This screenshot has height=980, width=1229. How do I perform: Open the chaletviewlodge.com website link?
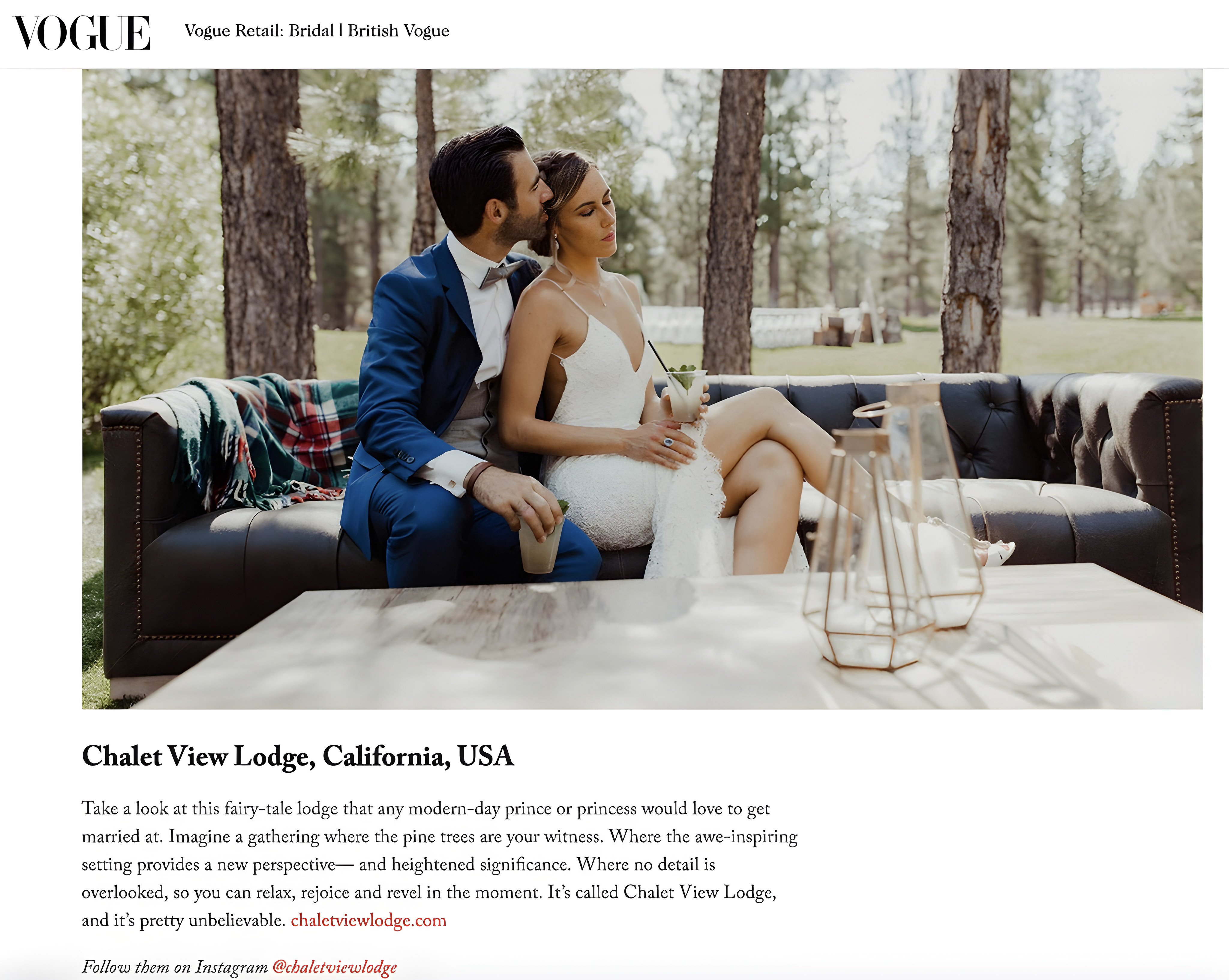pos(368,920)
